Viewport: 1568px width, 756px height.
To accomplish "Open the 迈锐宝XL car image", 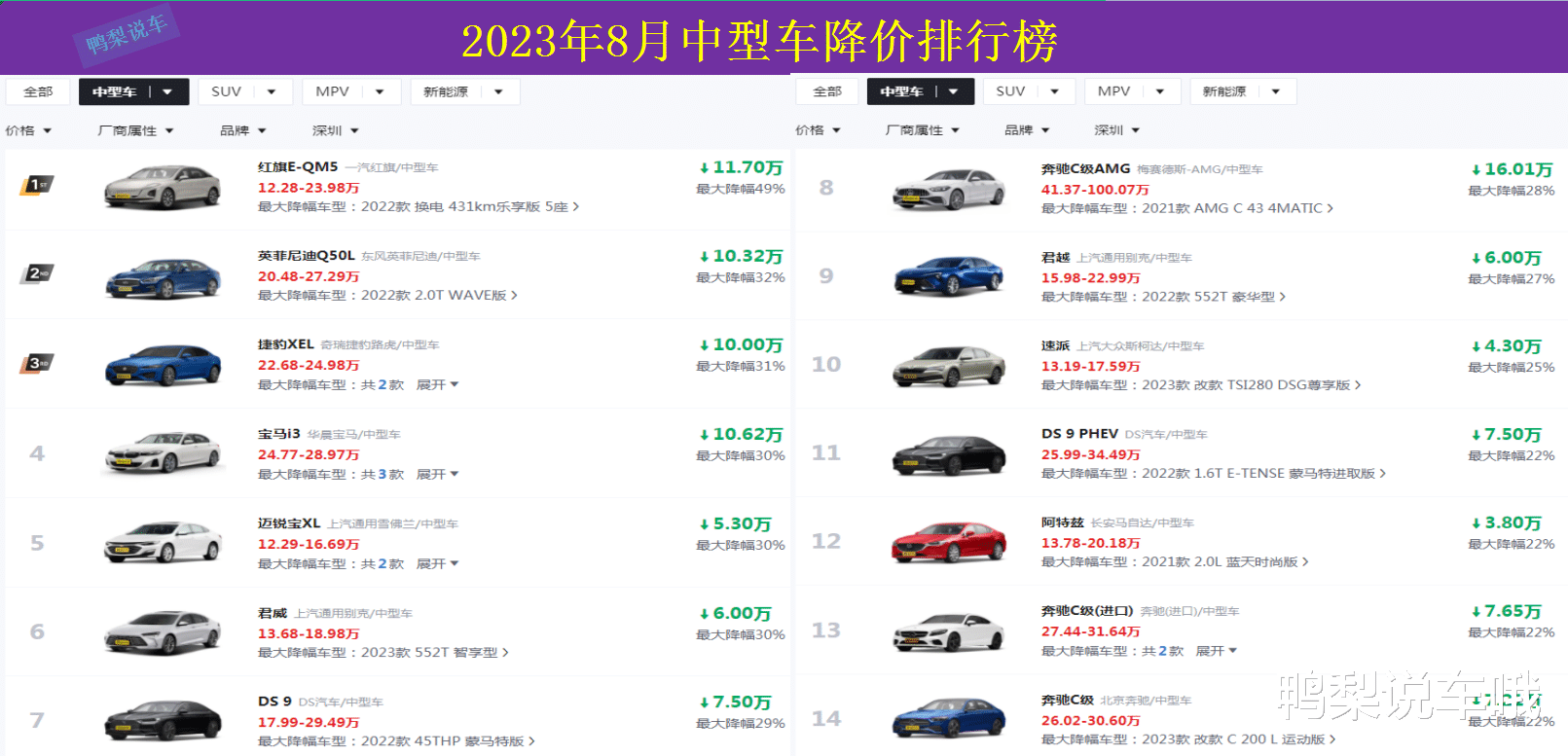I will pos(163,543).
